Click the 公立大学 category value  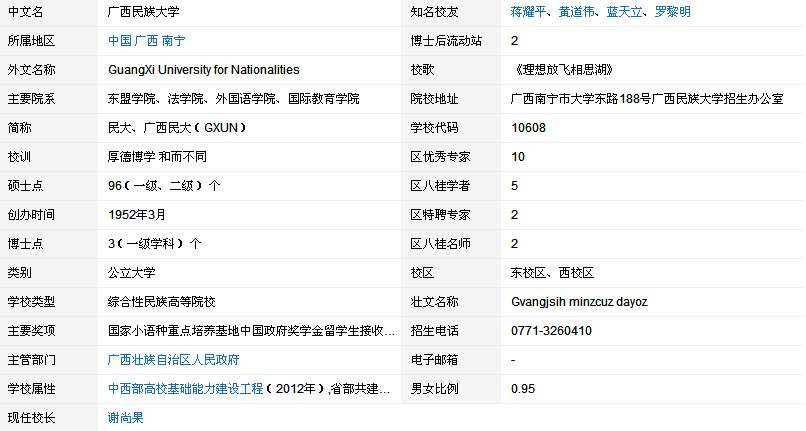(132, 273)
